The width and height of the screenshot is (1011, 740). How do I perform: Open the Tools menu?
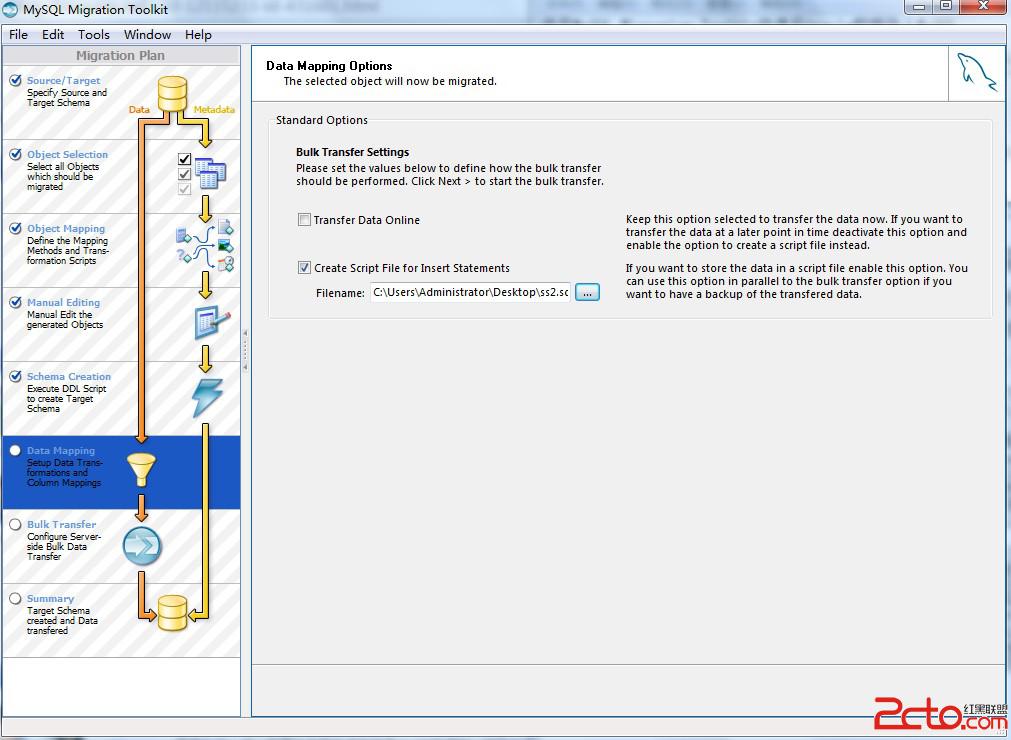pyautogui.click(x=93, y=35)
